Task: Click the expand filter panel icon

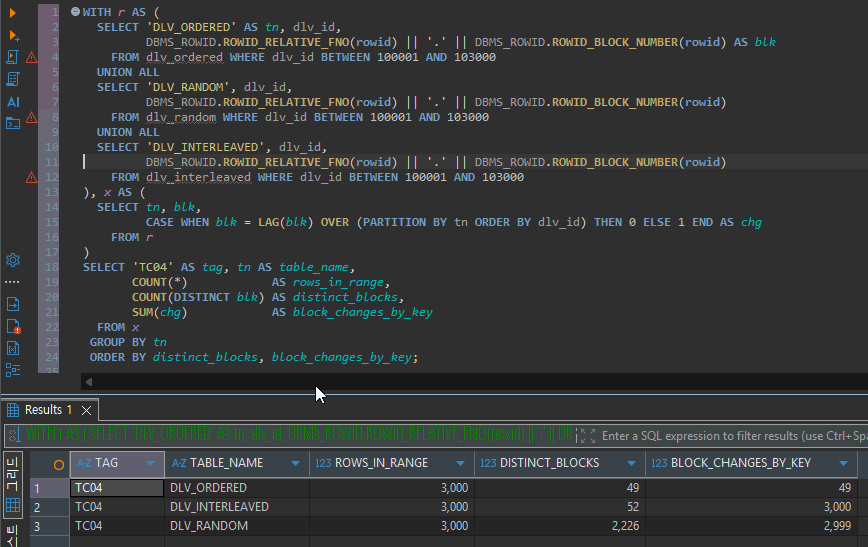Action: [588, 436]
